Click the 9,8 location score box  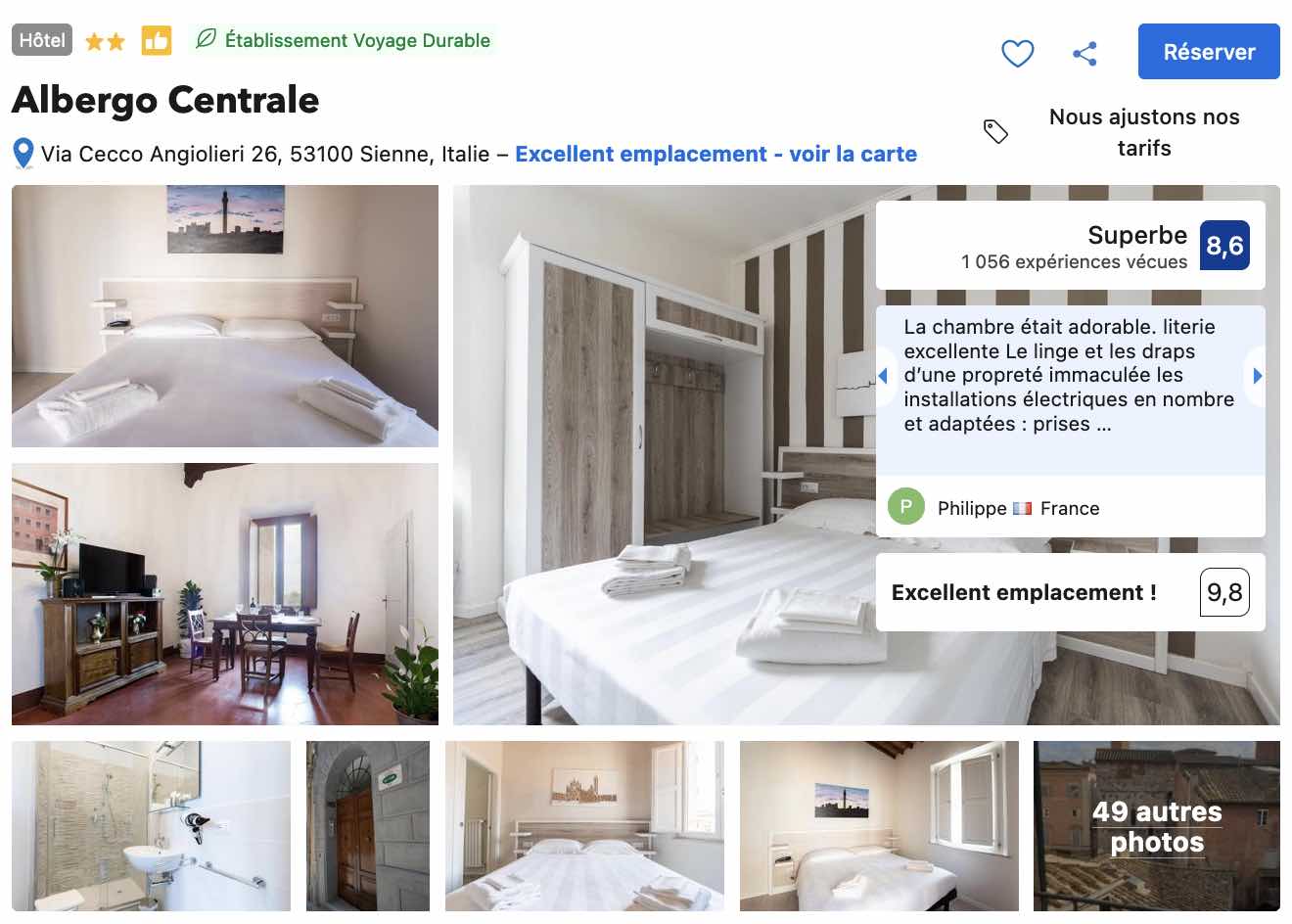pos(1224,592)
